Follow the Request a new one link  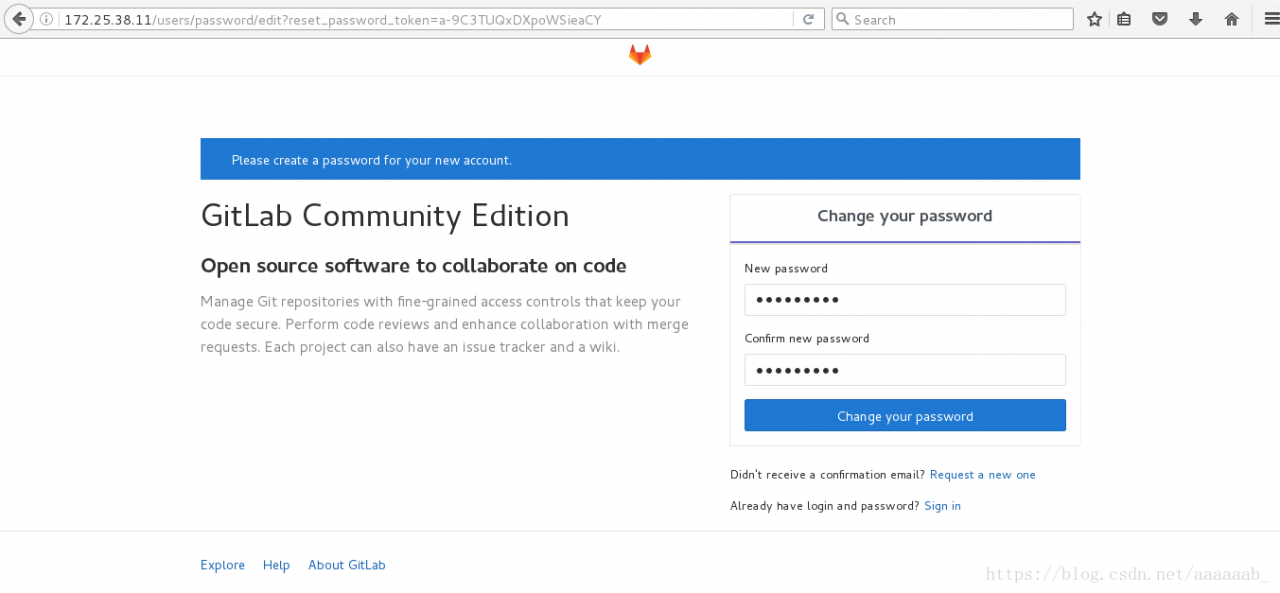[x=983, y=475]
